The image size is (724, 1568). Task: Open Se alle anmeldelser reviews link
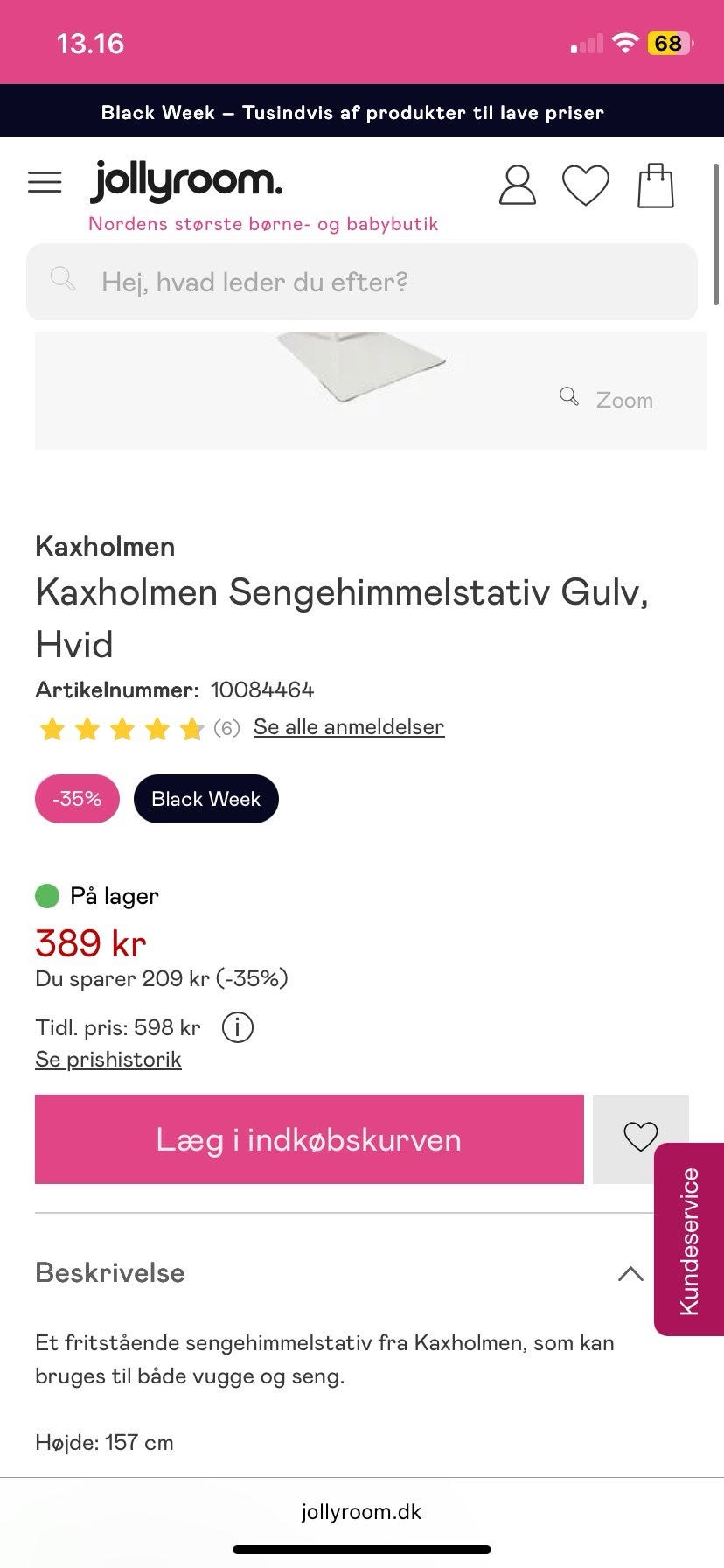[x=348, y=726]
